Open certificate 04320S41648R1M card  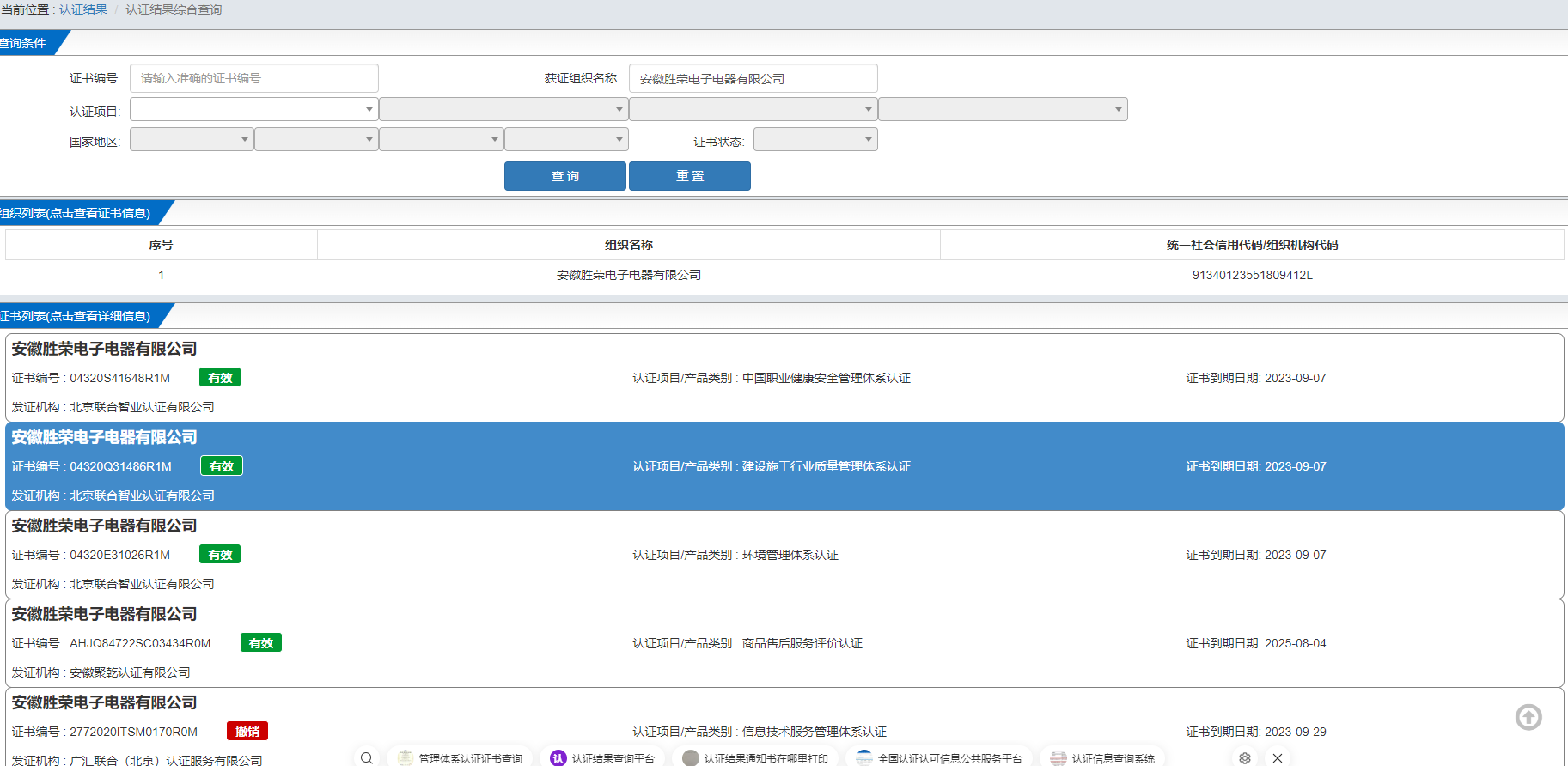click(x=784, y=378)
